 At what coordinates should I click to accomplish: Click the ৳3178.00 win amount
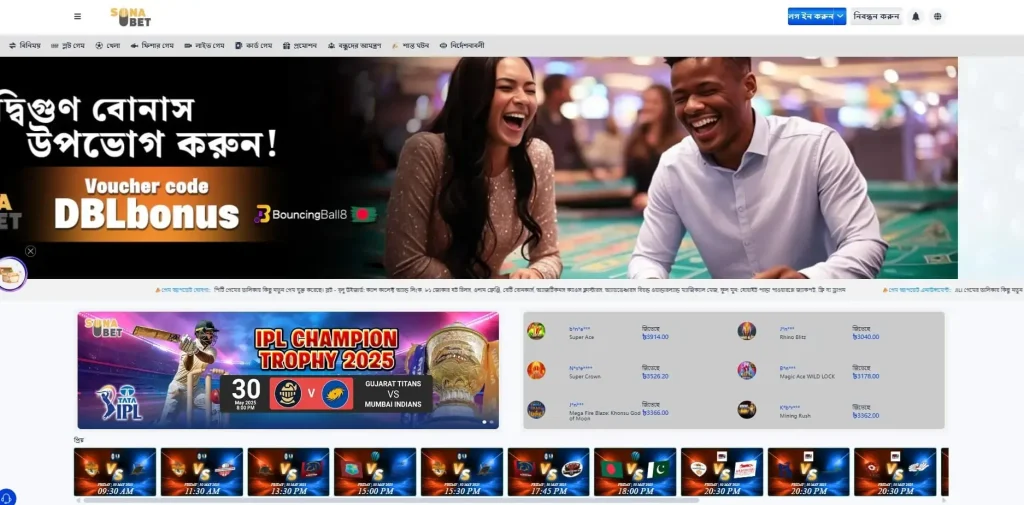click(x=866, y=376)
